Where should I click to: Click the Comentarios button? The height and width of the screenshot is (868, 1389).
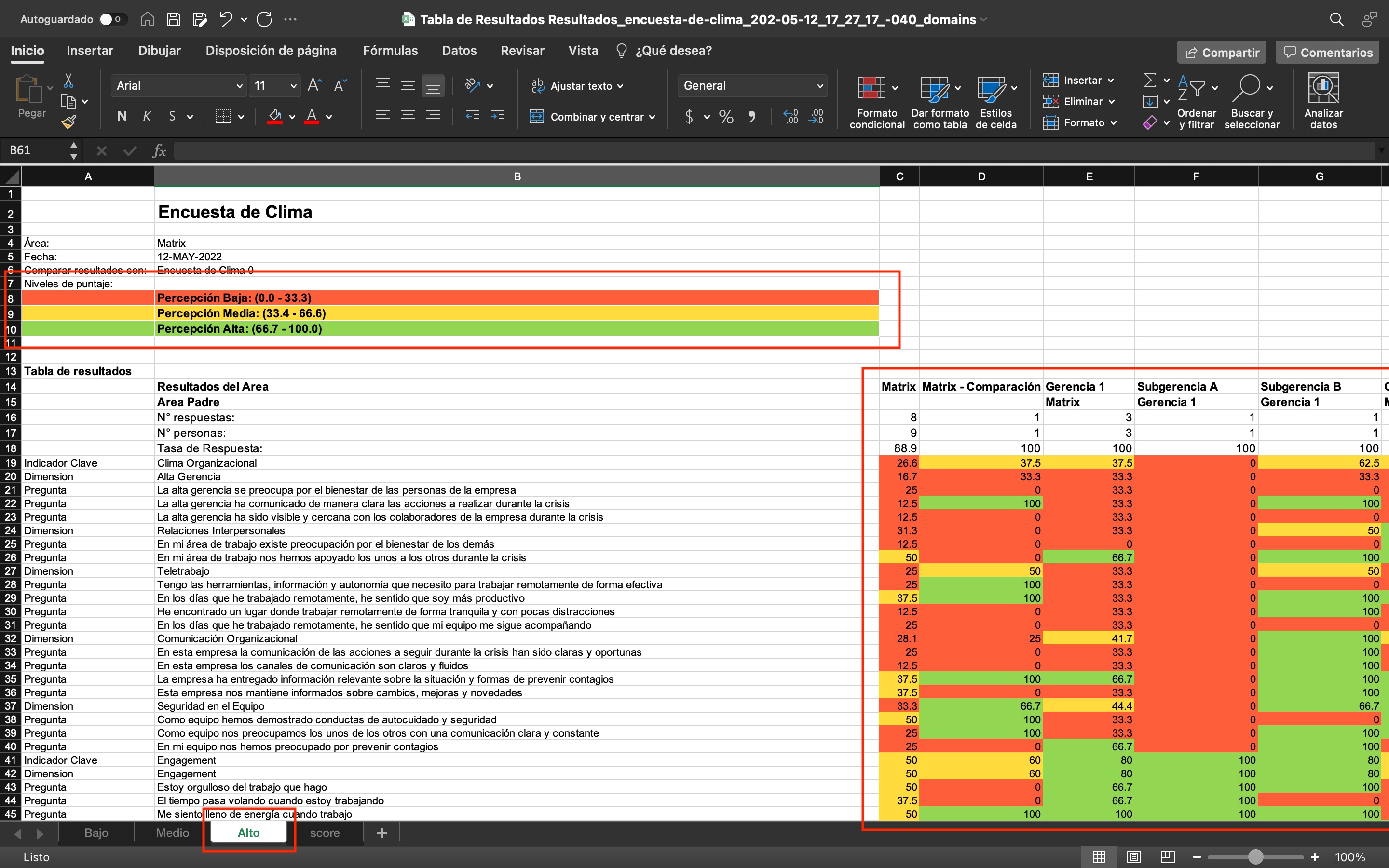pyautogui.click(x=1328, y=52)
